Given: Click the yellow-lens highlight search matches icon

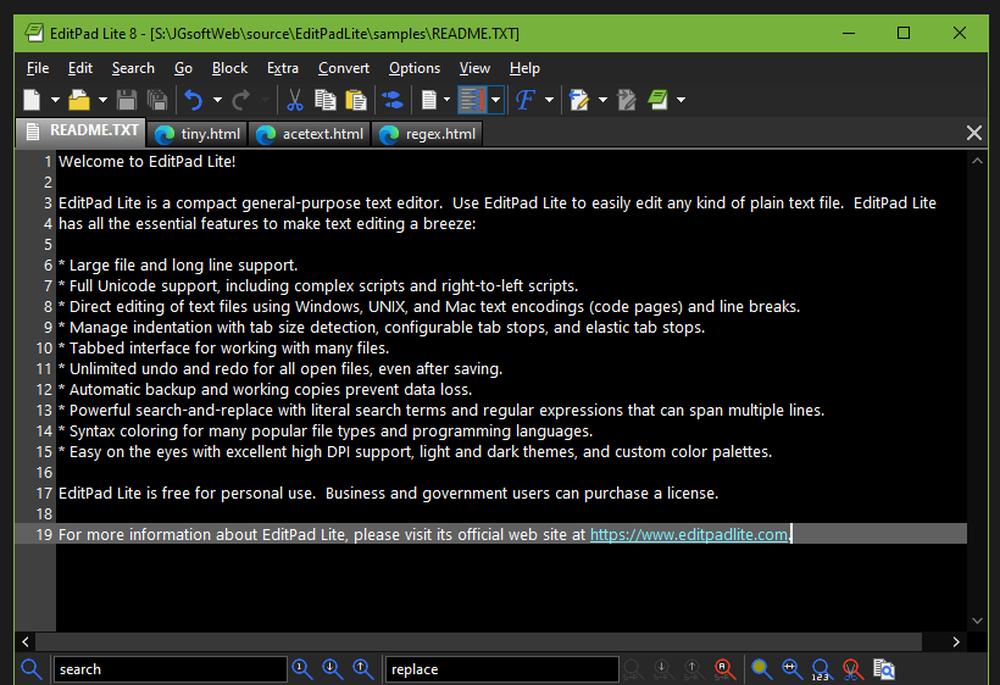Looking at the screenshot, I should 761,669.
